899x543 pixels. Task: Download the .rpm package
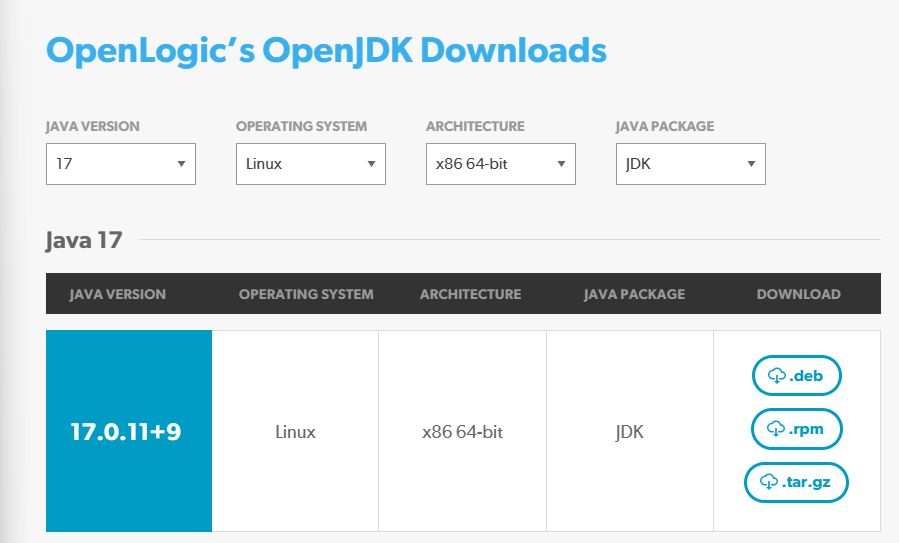pos(796,429)
